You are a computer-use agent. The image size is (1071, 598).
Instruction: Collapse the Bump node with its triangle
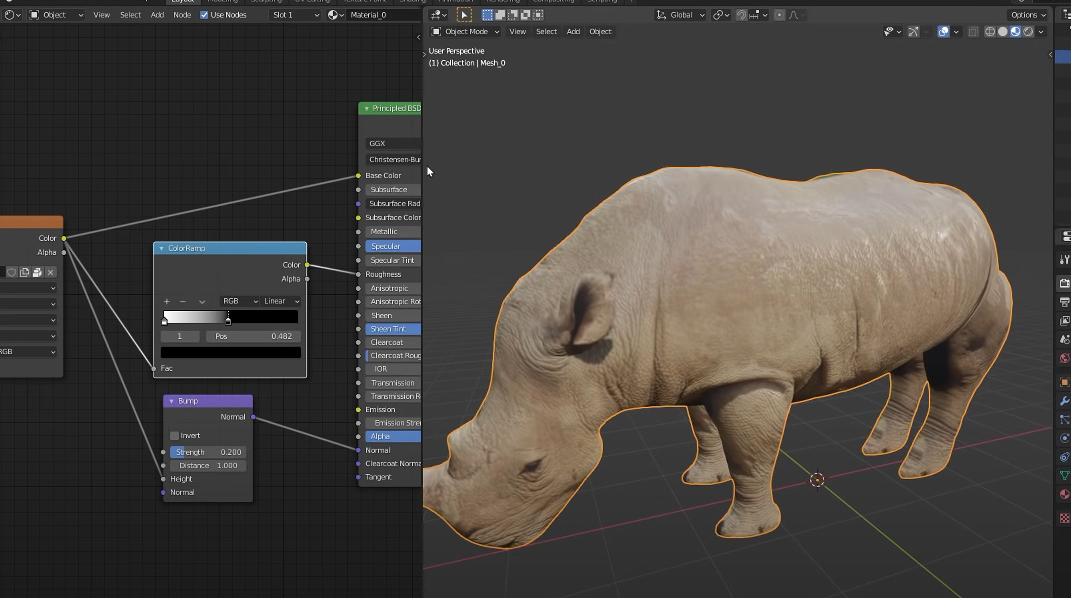171,401
